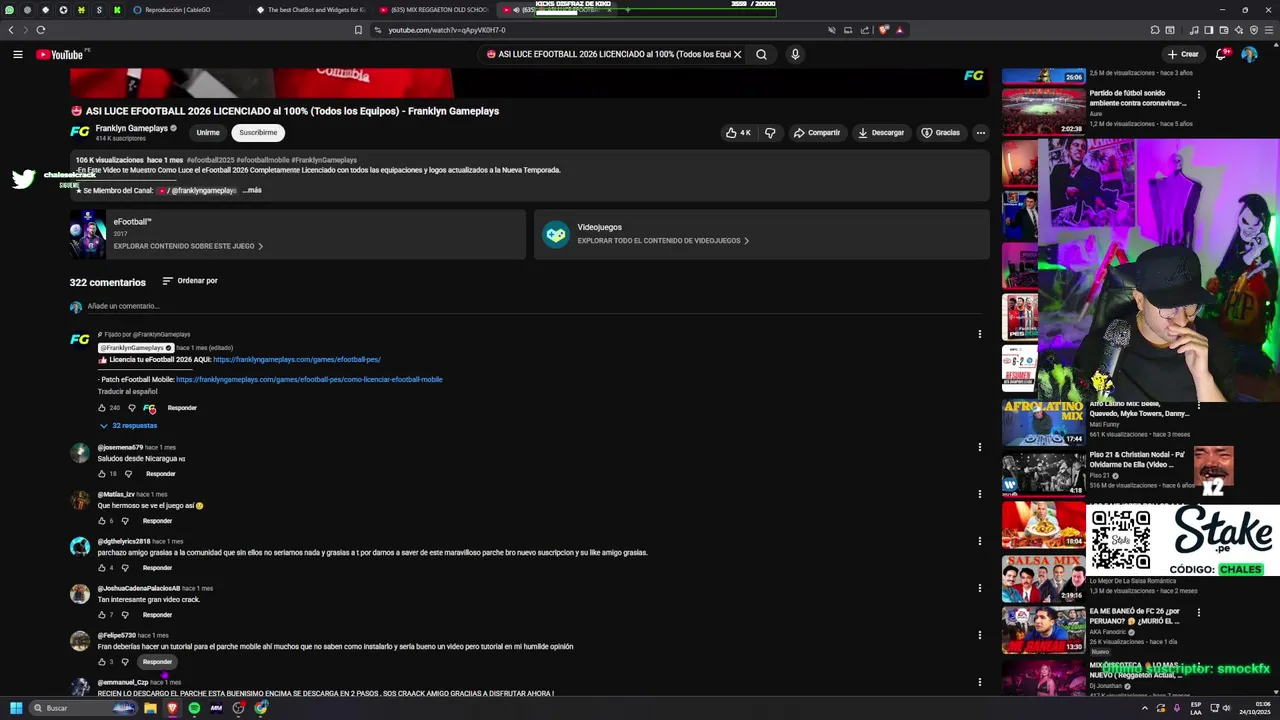This screenshot has width=1280, height=720.
Task: Open options for @dgthelyrics2818 comment
Action: point(980,541)
